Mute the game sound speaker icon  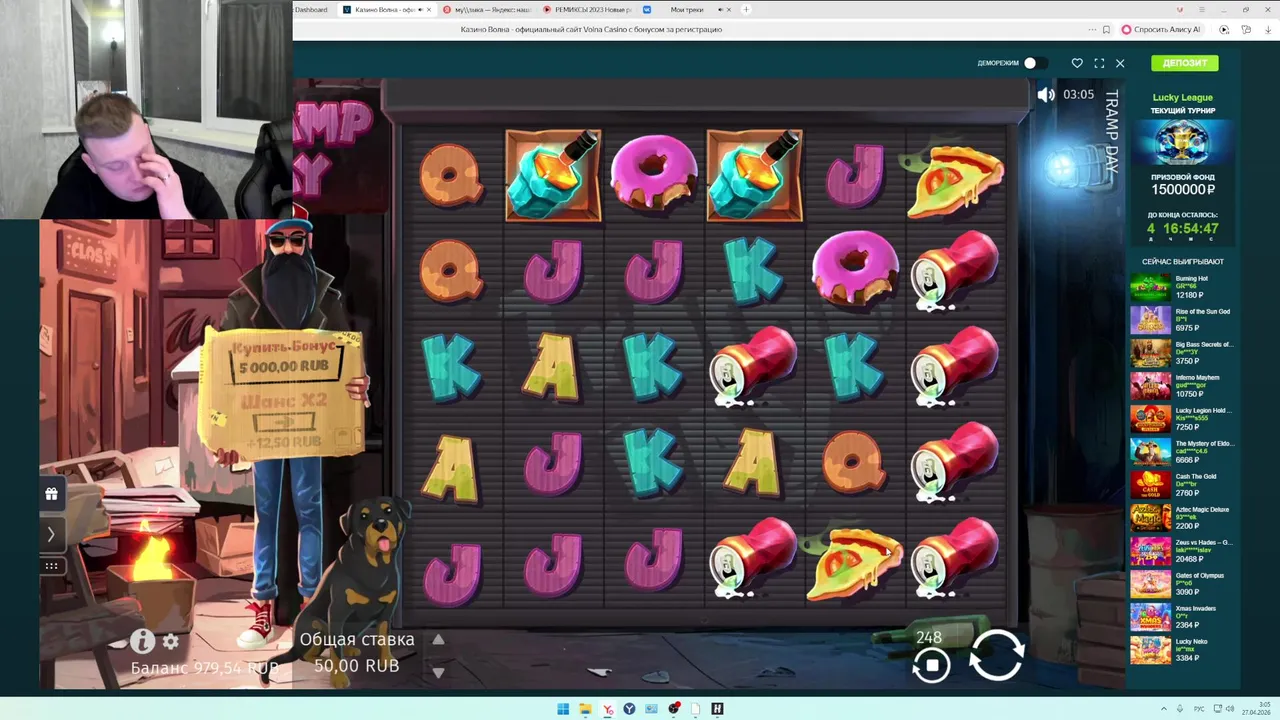tap(1046, 95)
